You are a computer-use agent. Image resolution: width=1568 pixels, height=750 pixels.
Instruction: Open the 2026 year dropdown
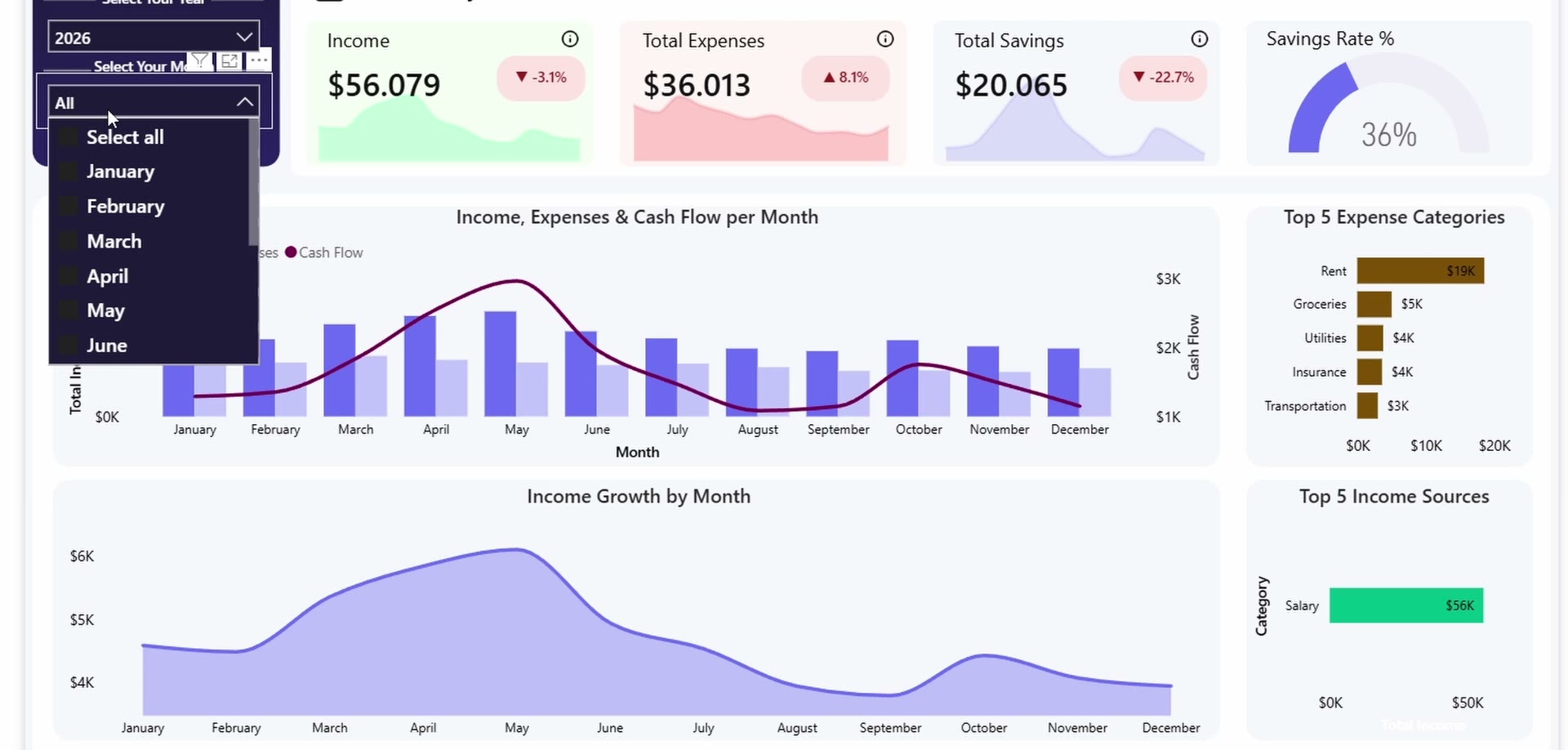point(154,38)
